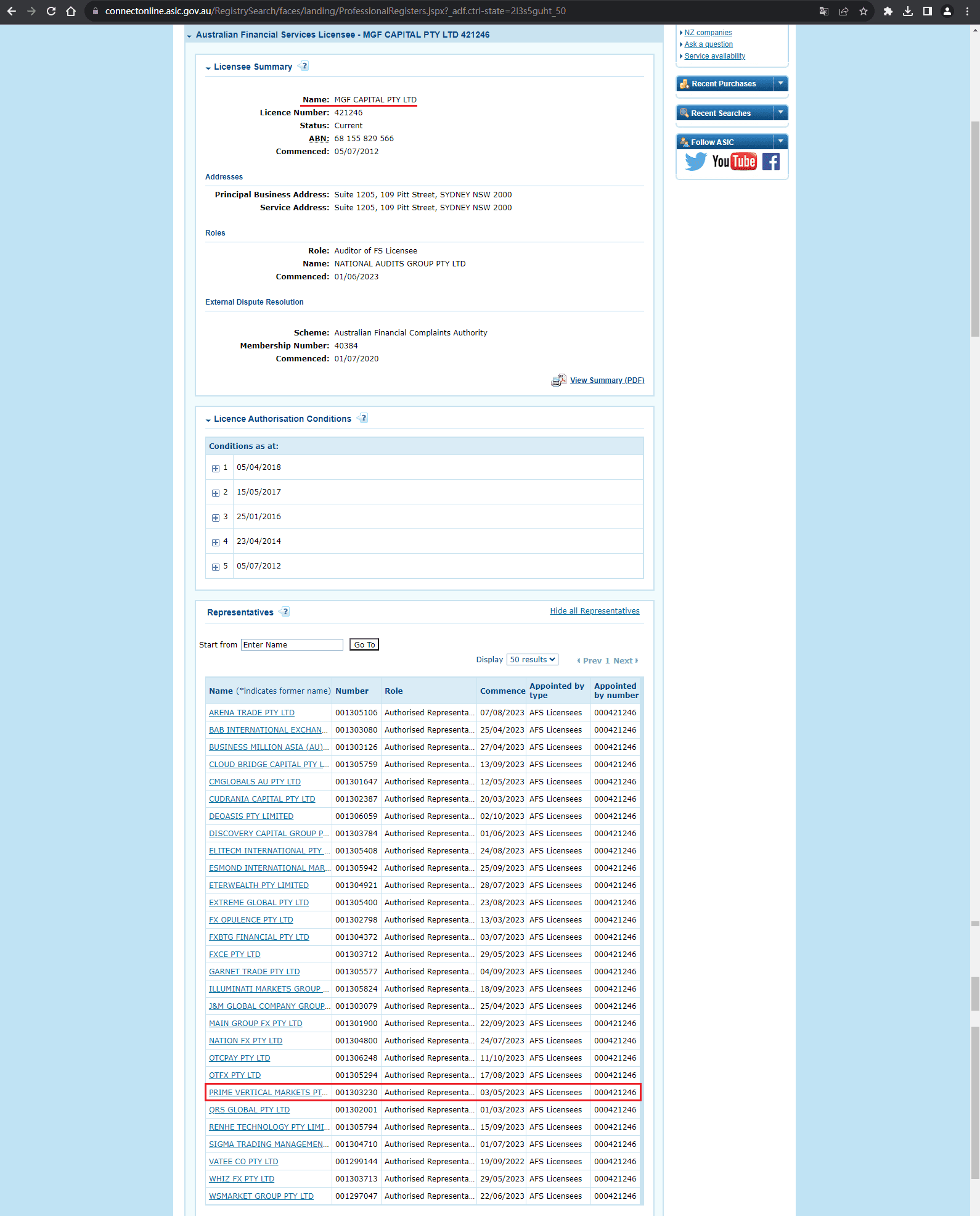The image size is (980, 1216).
Task: Open OTCPAY PTY LTD link
Action: pyautogui.click(x=239, y=1058)
